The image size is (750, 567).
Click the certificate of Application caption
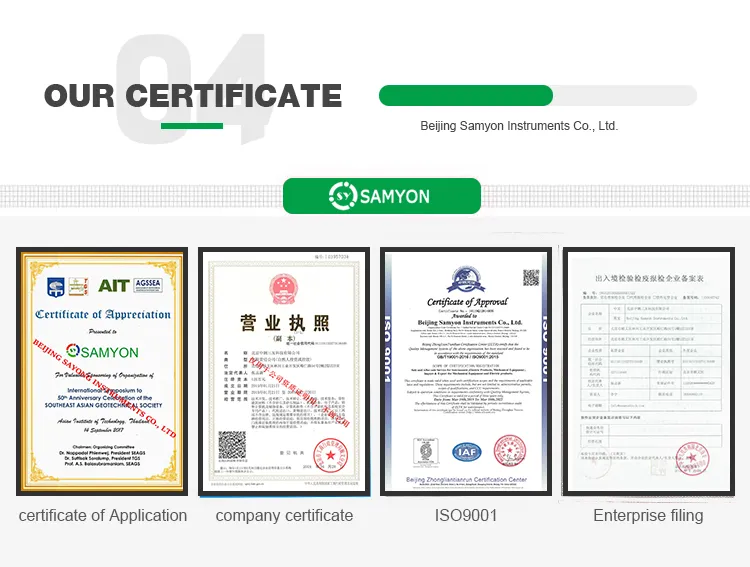pyautogui.click(x=103, y=515)
